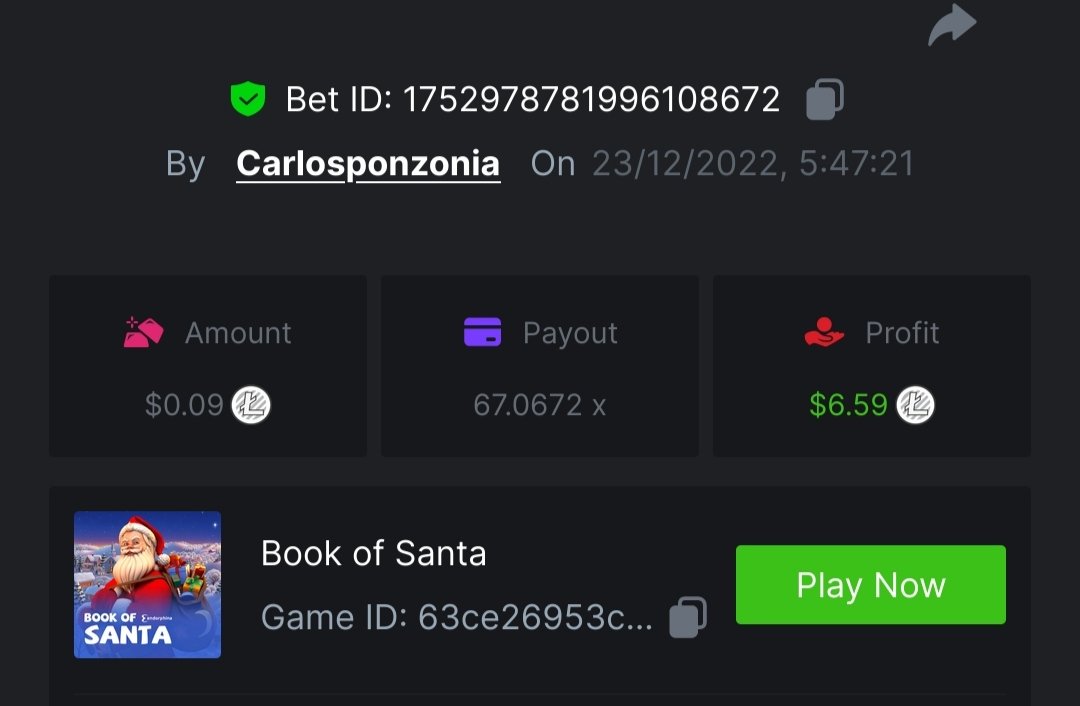Click the green verified shield icon
Viewport: 1080px width, 706px height.
(x=248, y=100)
